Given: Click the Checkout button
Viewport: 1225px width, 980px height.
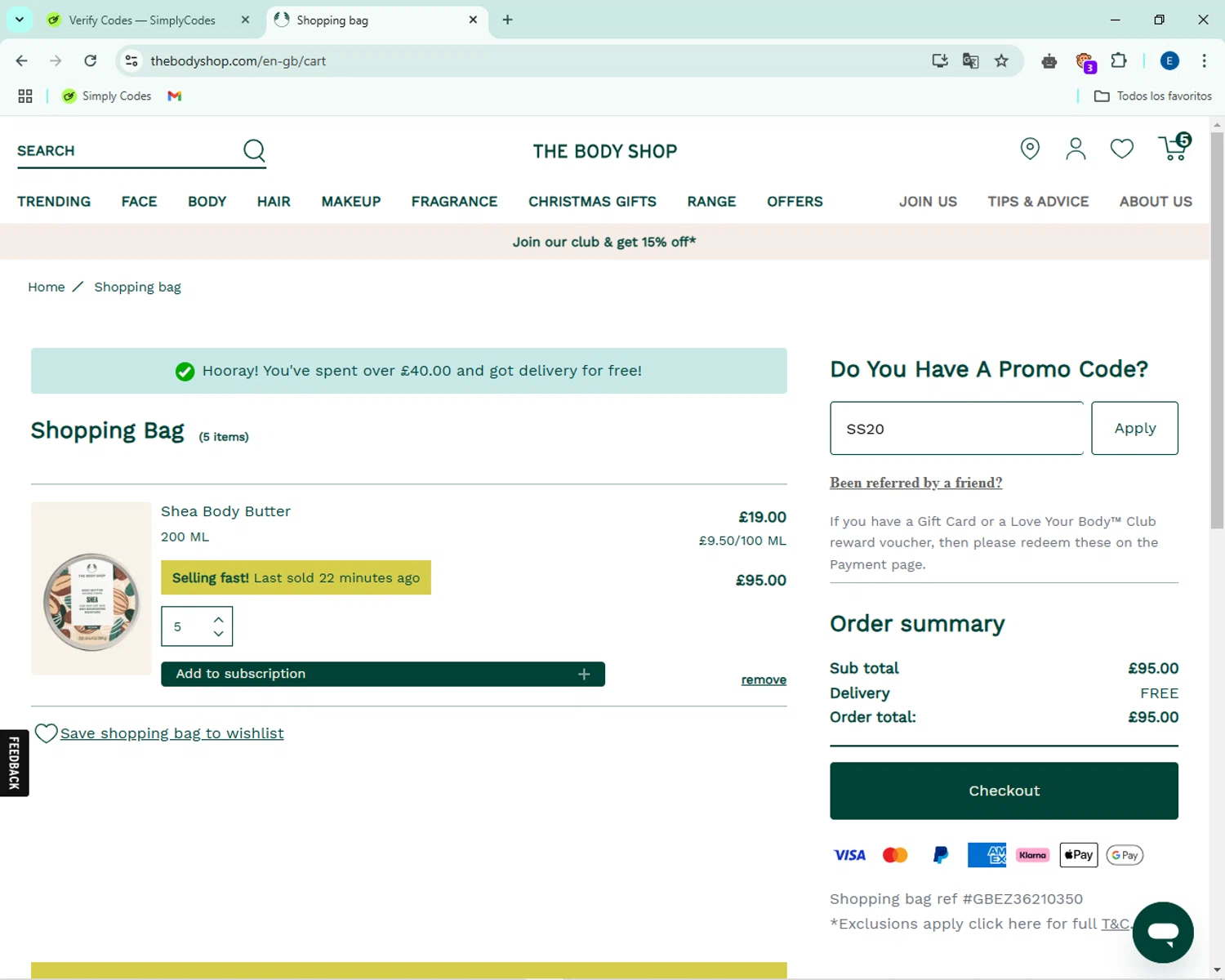Looking at the screenshot, I should point(1004,791).
